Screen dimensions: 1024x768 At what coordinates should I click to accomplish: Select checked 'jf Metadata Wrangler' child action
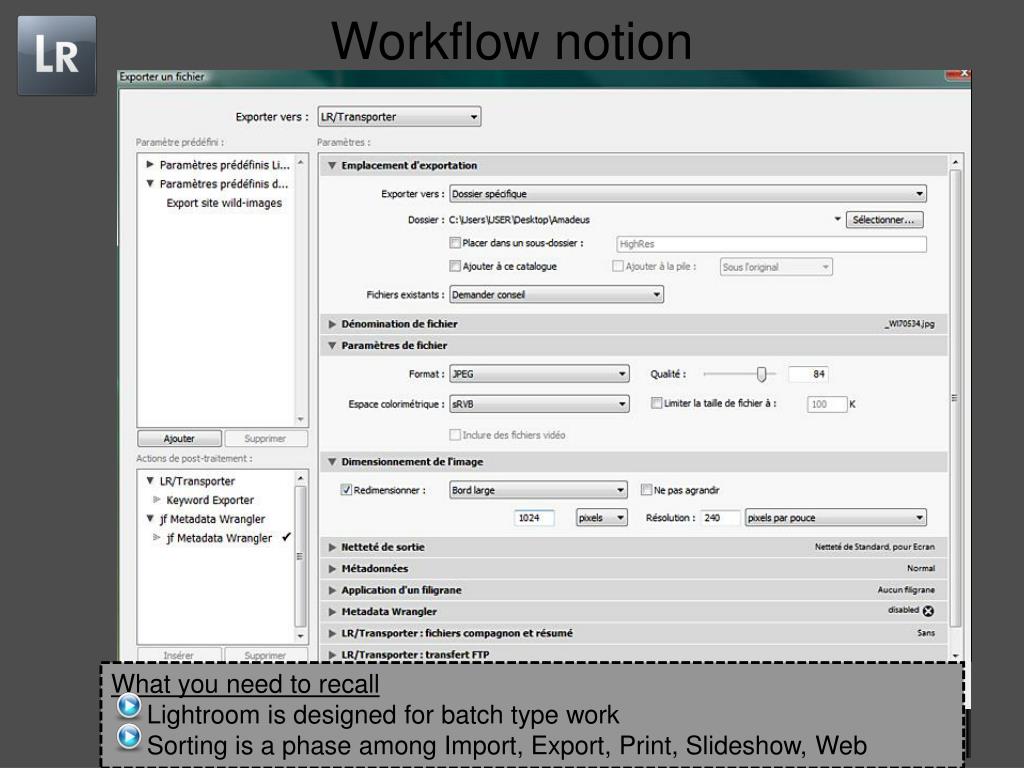point(219,538)
